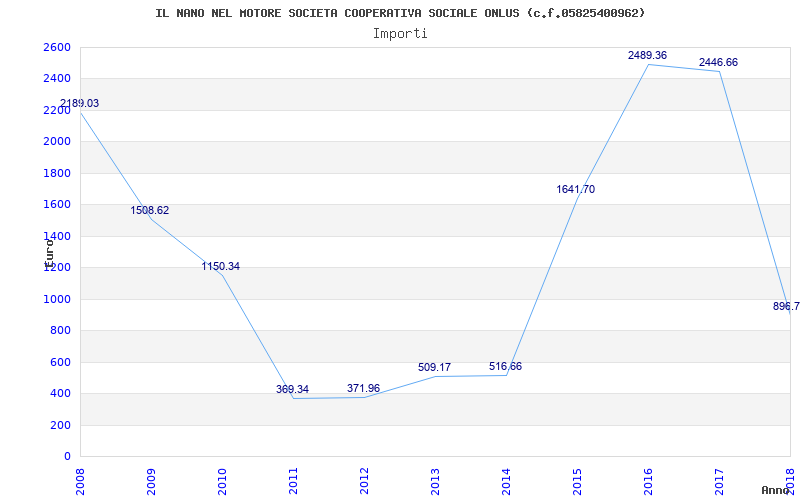Click the 'Euro' y-axis title
800x500 pixels.
49,253
